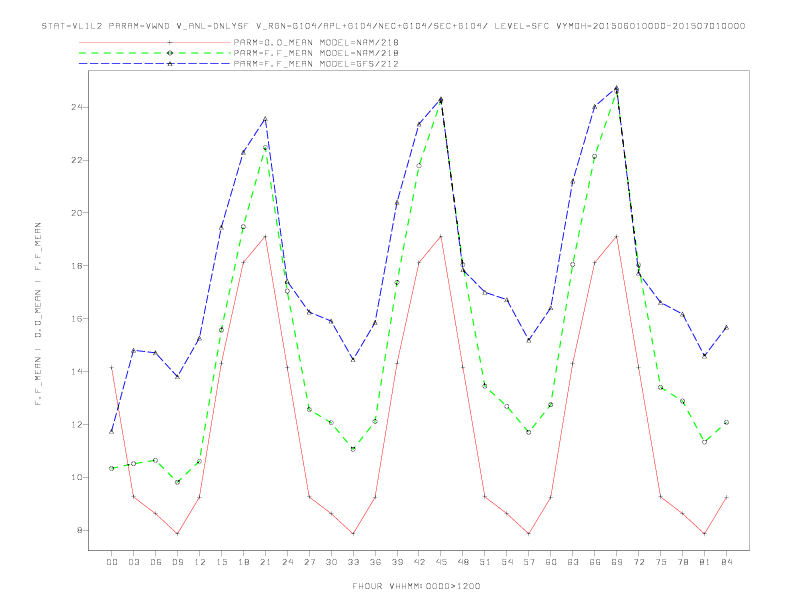Click green NAM circle marker at hour 84

[x=727, y=422]
